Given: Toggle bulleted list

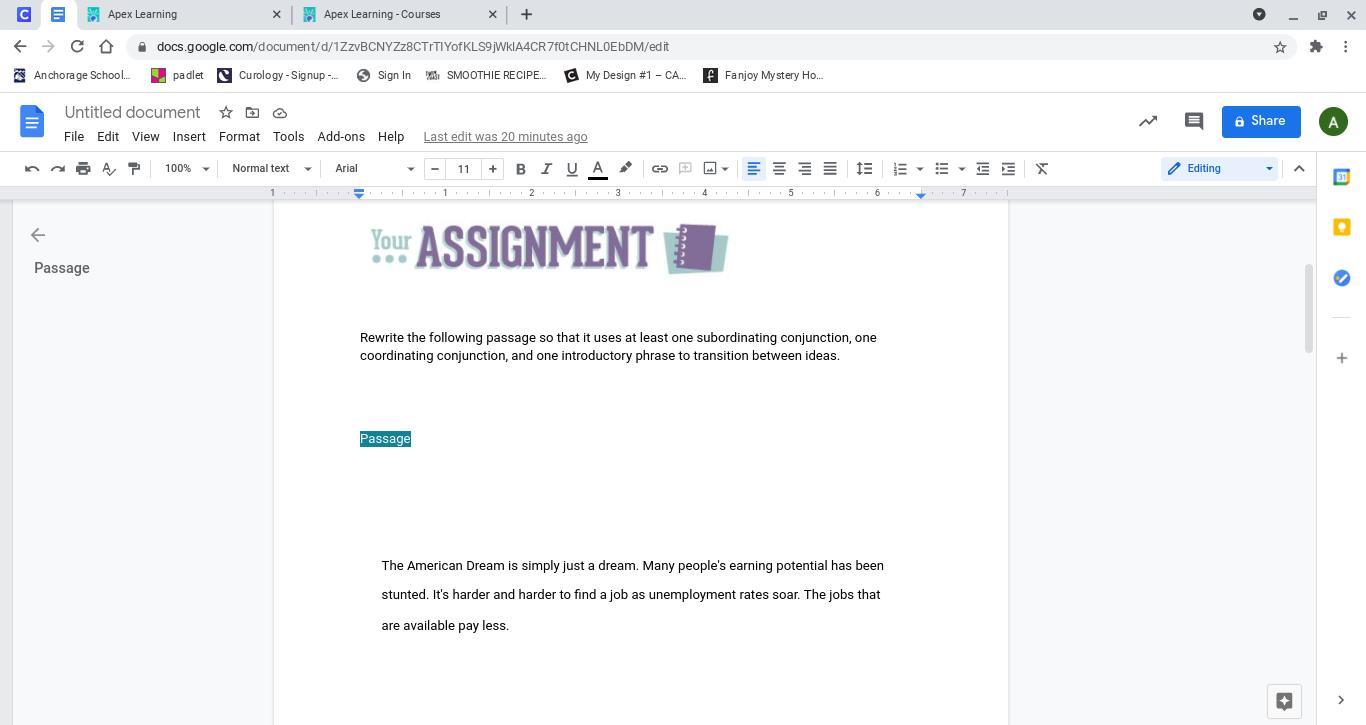Looking at the screenshot, I should coord(942,169).
